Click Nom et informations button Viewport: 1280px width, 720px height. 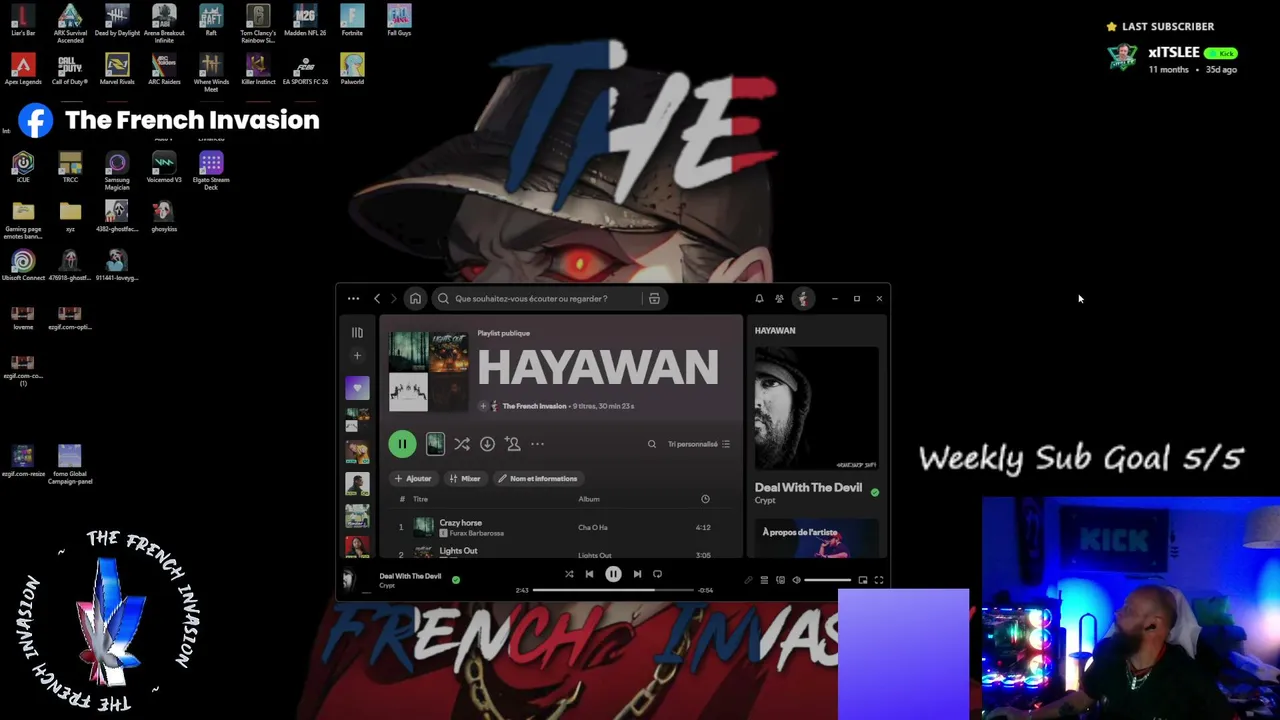click(537, 479)
